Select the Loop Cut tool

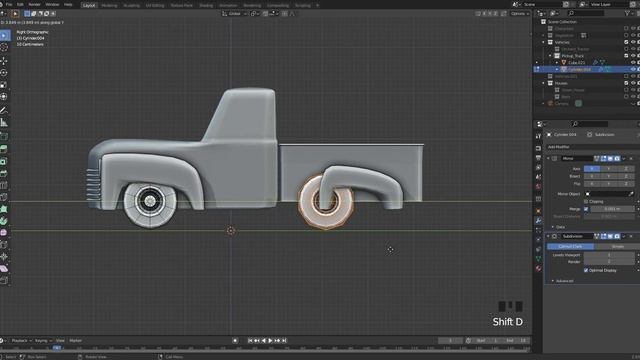pos(4,185)
